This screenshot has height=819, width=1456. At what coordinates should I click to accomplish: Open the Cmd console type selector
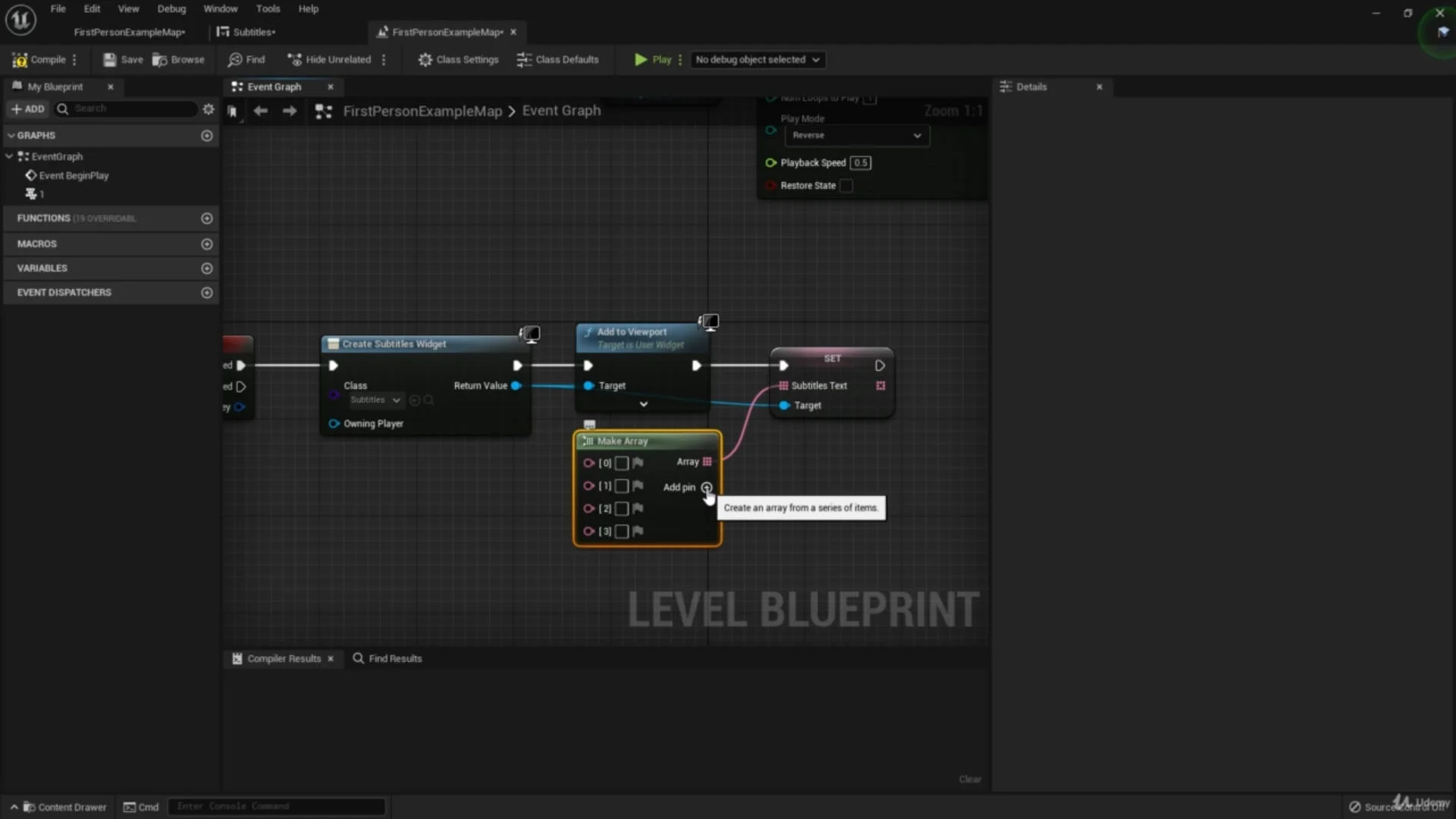(x=141, y=807)
